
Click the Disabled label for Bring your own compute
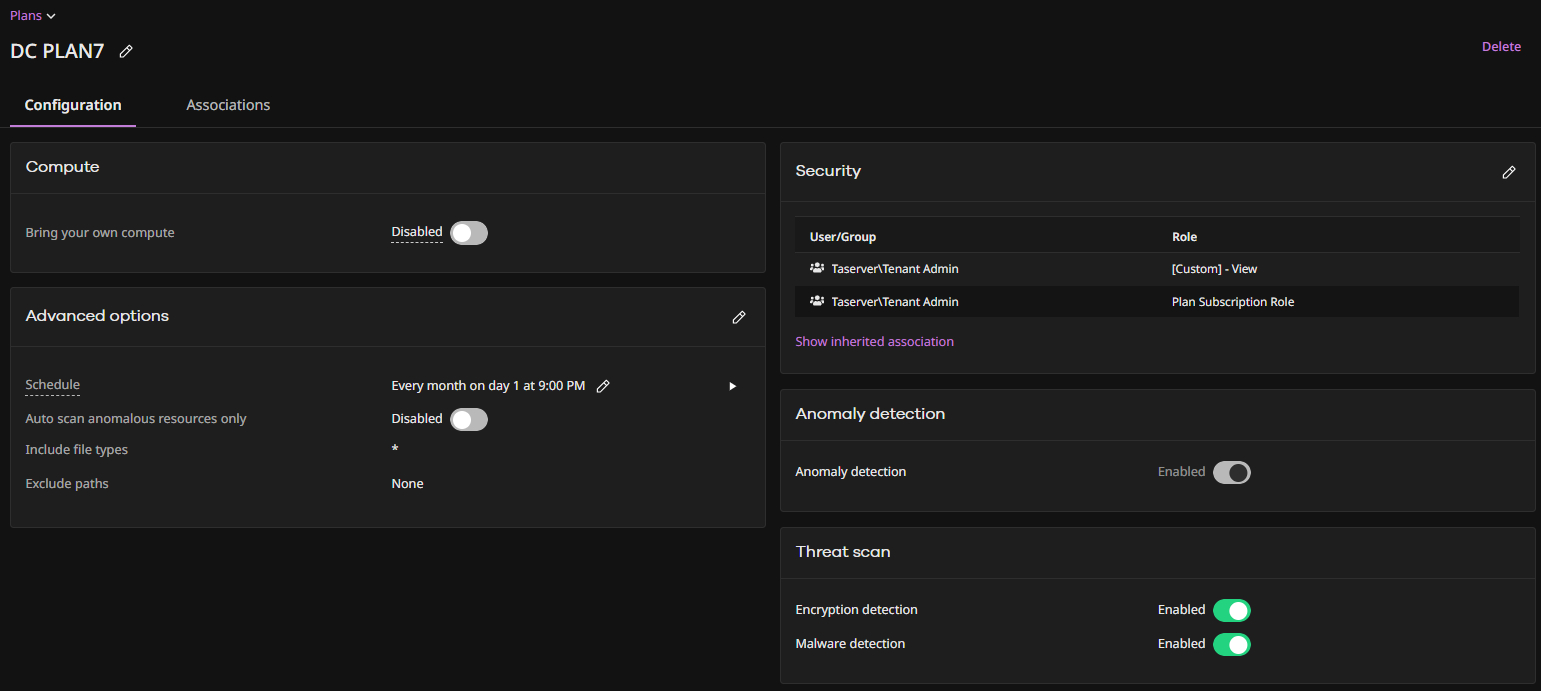pyautogui.click(x=417, y=232)
